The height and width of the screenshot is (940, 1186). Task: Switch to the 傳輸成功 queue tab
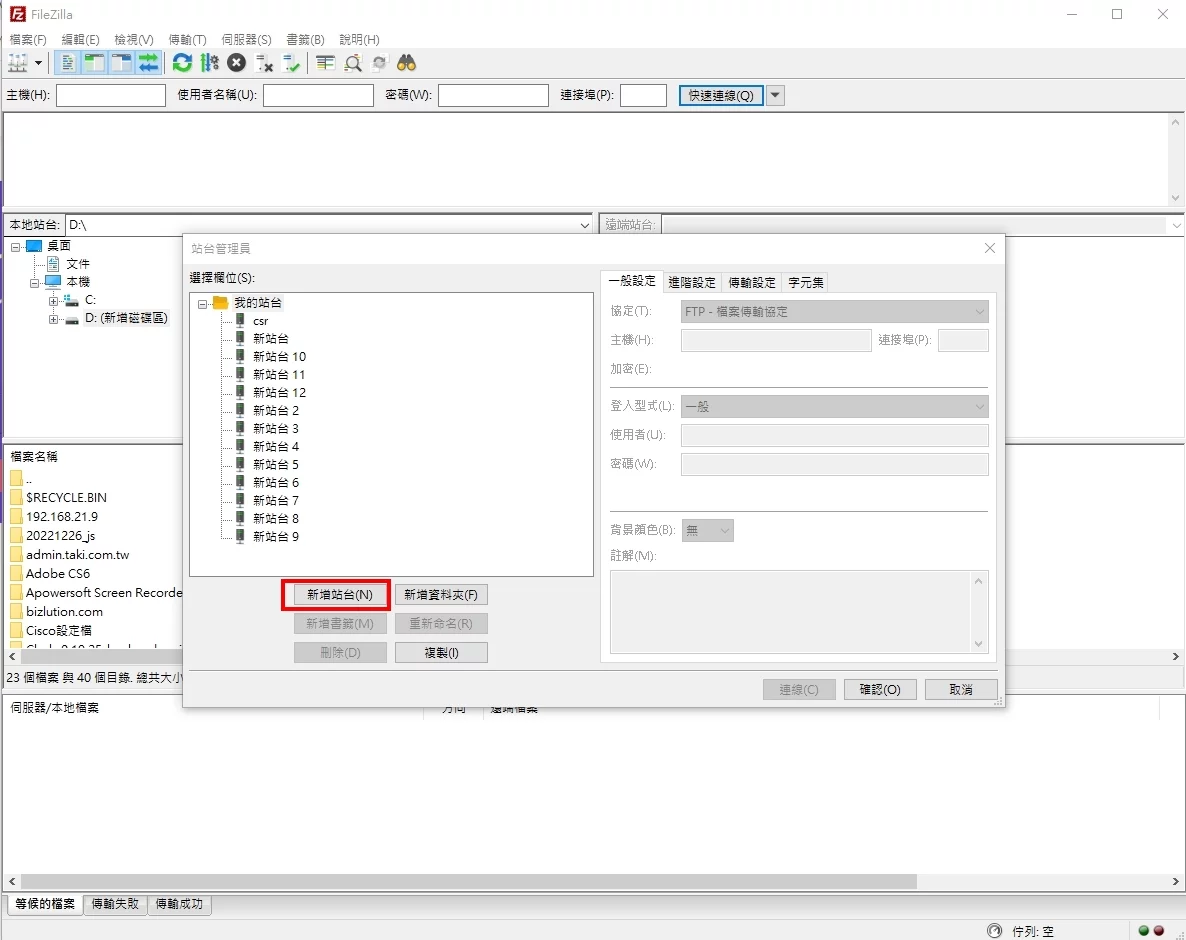pyautogui.click(x=179, y=904)
